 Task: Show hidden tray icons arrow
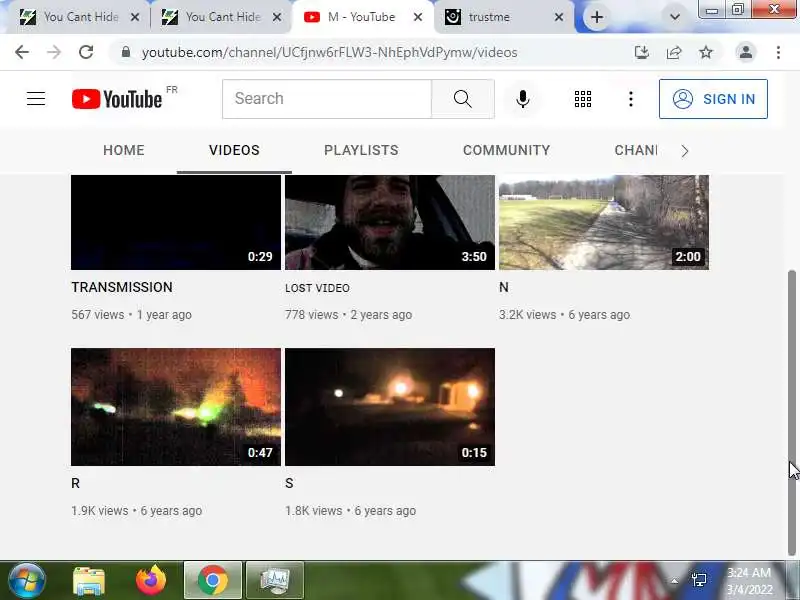pyautogui.click(x=674, y=581)
